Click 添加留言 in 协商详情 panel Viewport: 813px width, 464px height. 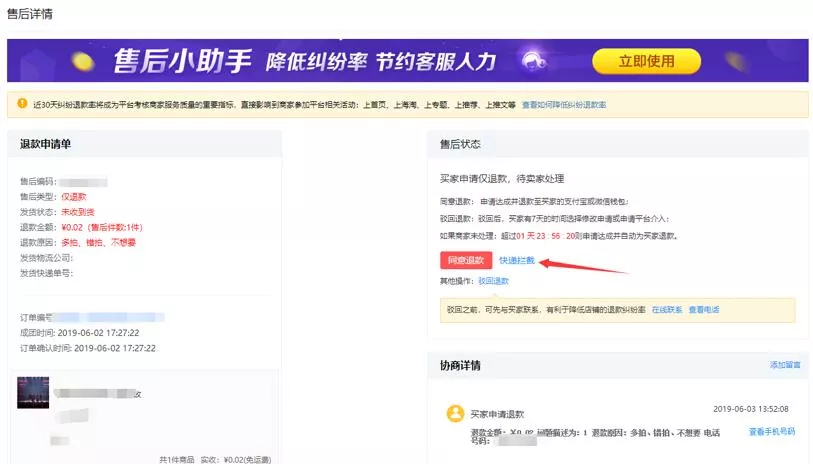point(784,365)
